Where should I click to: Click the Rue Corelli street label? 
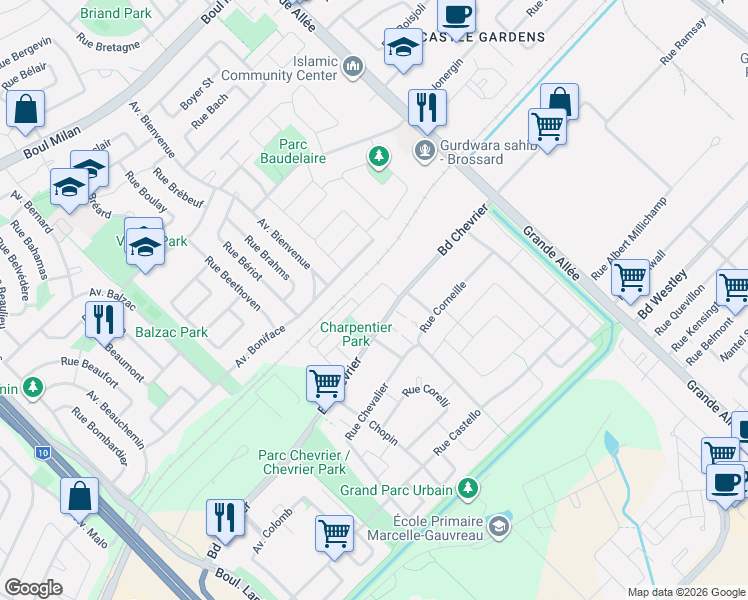click(426, 395)
